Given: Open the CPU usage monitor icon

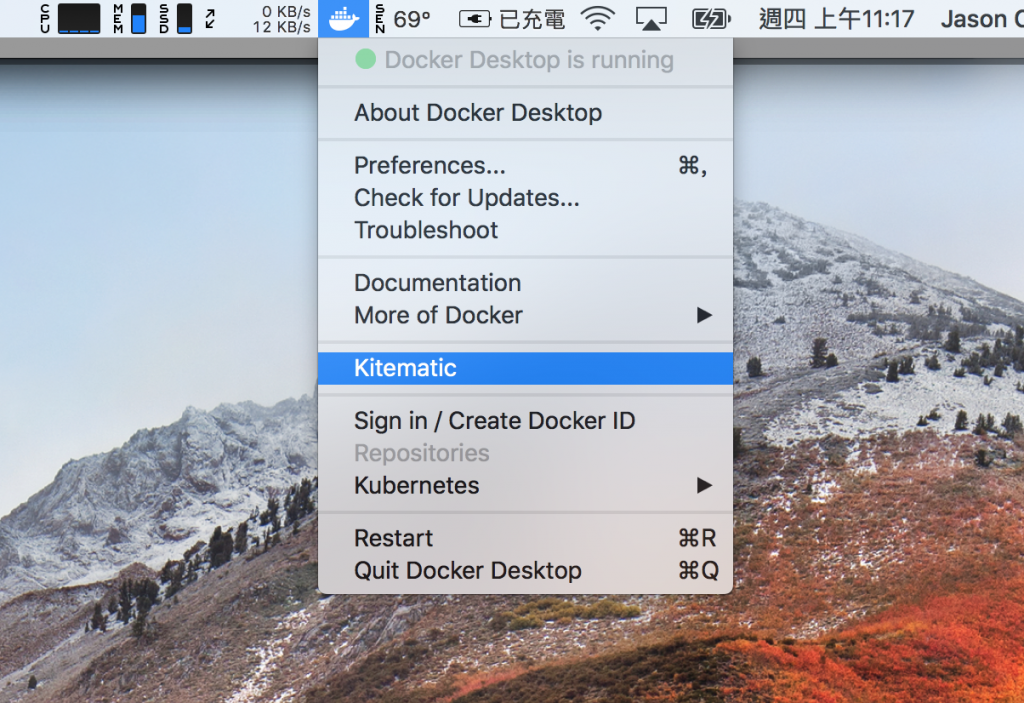Looking at the screenshot, I should [71, 18].
